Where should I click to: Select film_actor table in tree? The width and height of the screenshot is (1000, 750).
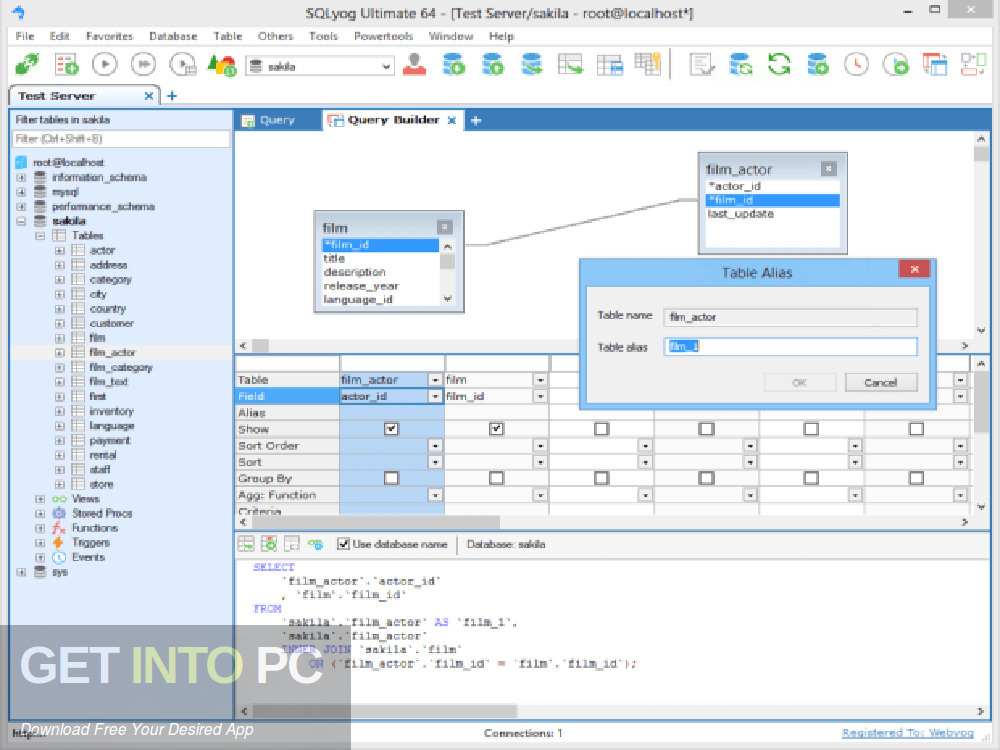[112, 353]
